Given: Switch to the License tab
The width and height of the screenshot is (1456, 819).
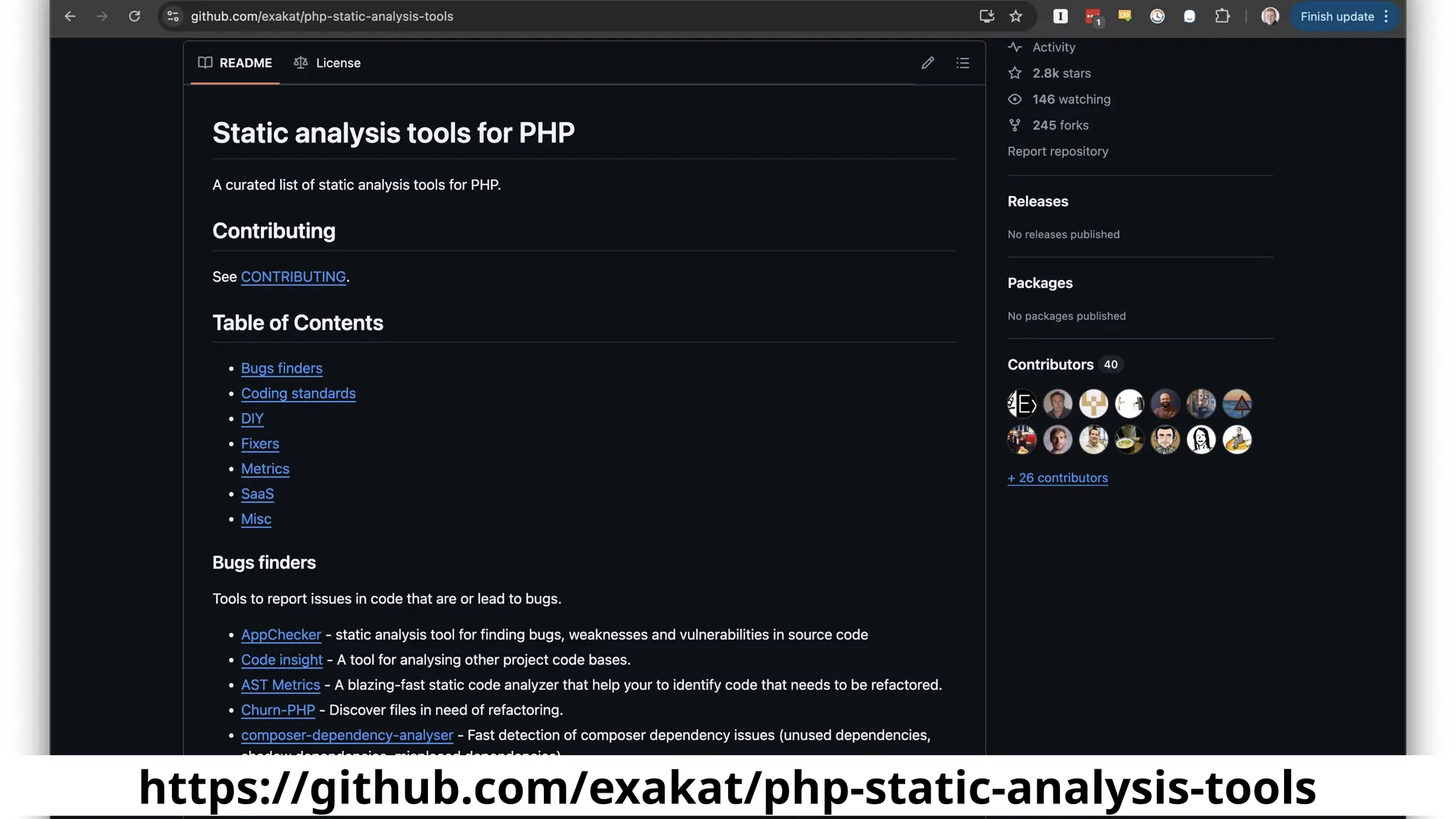Looking at the screenshot, I should 327,63.
